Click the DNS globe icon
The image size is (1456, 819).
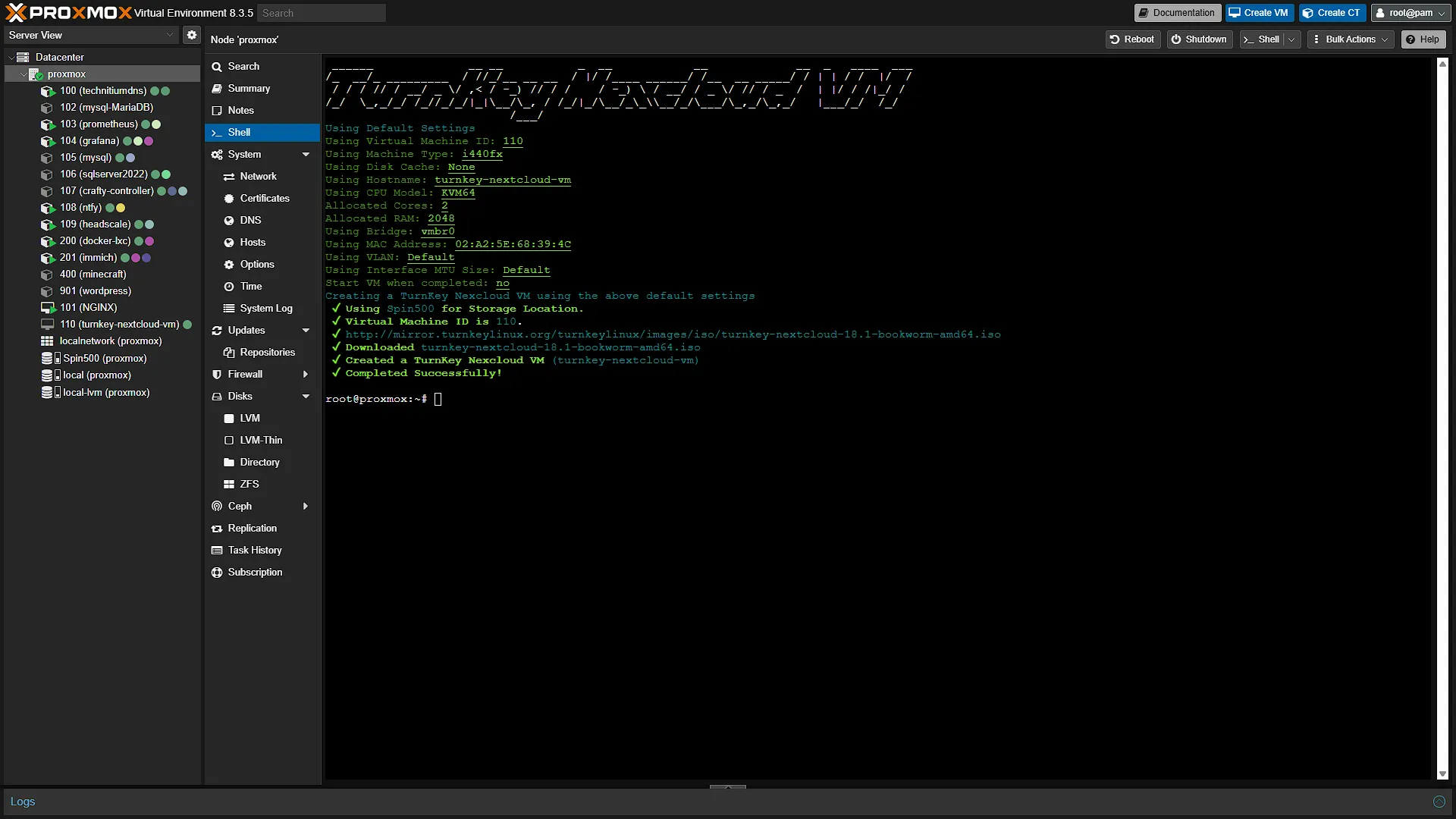coord(229,221)
